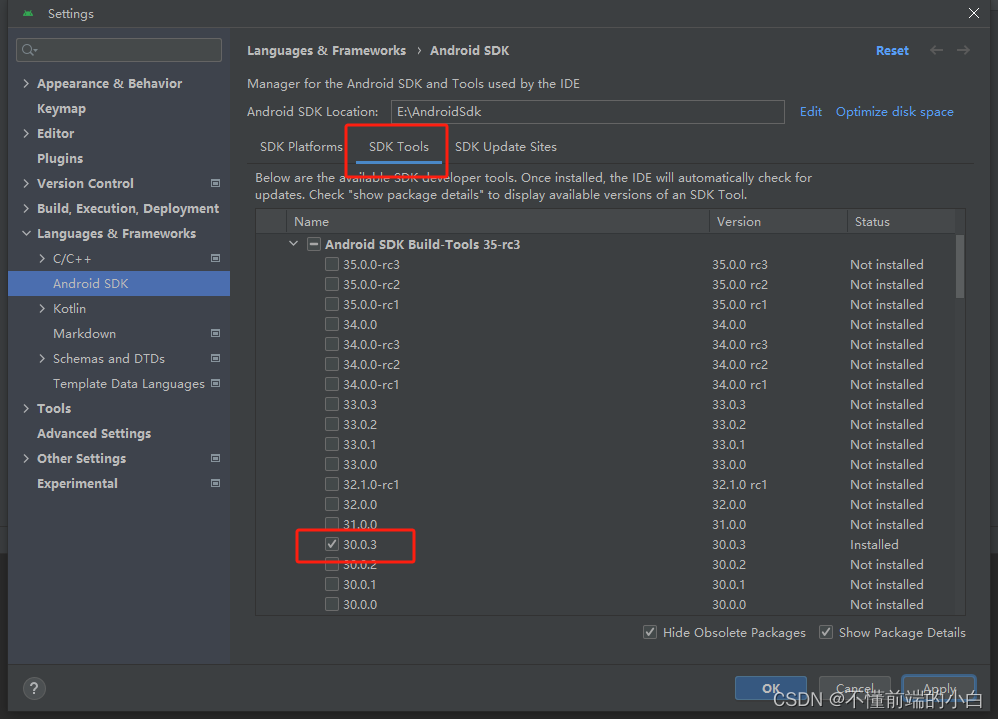Expand the C/C++ subsection
Screen dimensions: 998x719
[x=42, y=258]
